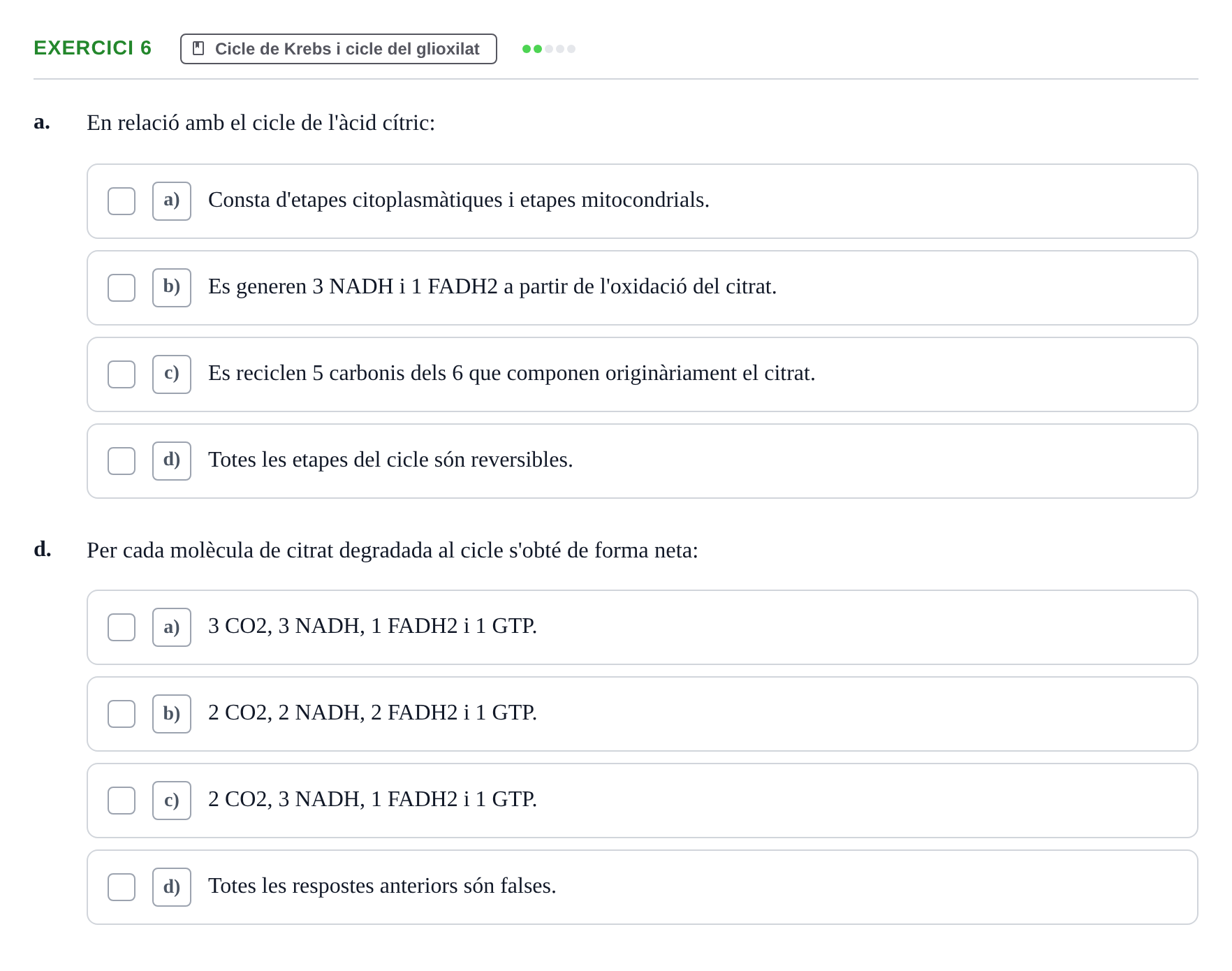The width and height of the screenshot is (1232, 971).
Task: Mark the checkbox for 'Totes les respostes anteriors són falses'
Action: [x=122, y=887]
